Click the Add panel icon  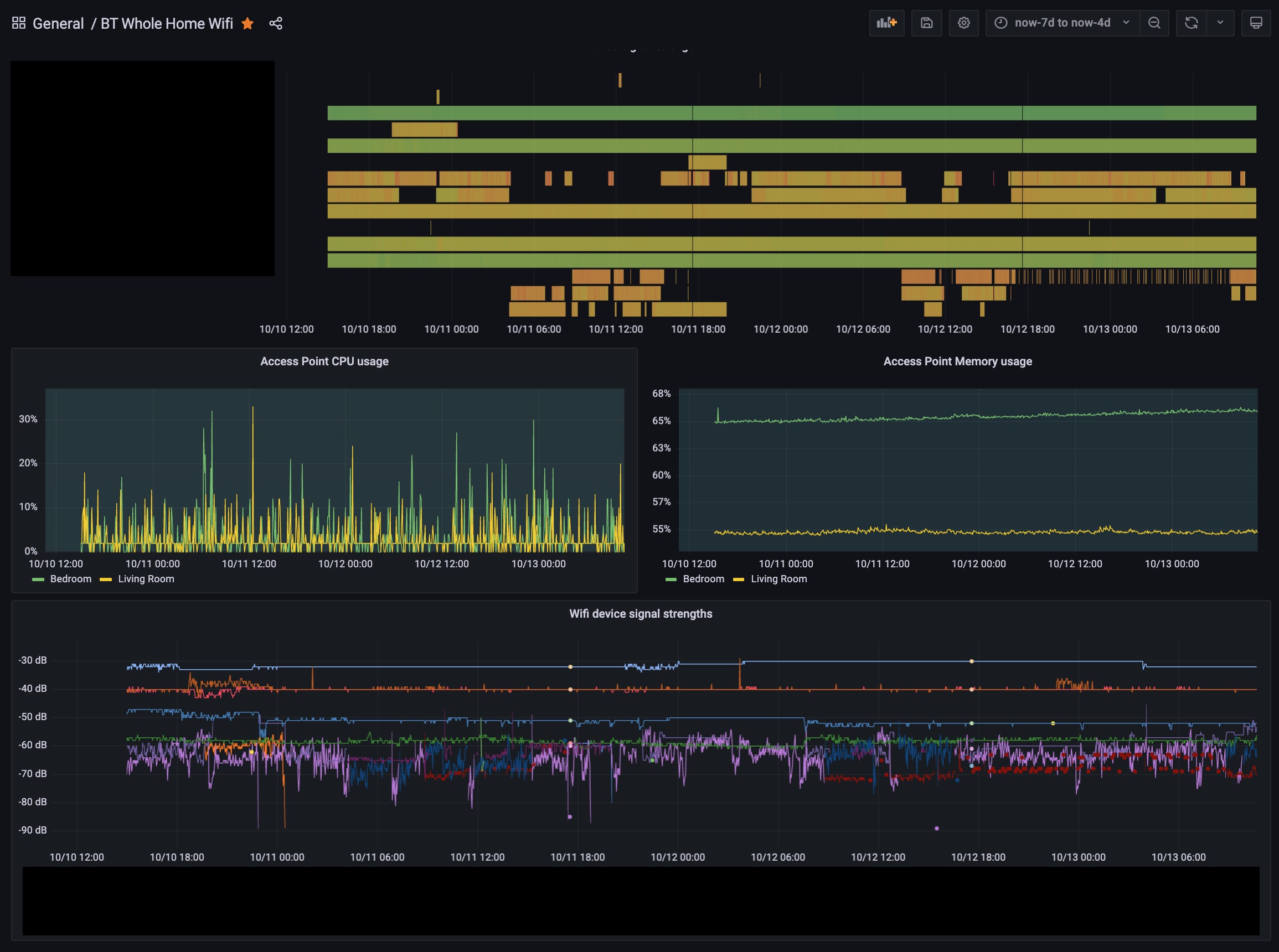pos(886,23)
